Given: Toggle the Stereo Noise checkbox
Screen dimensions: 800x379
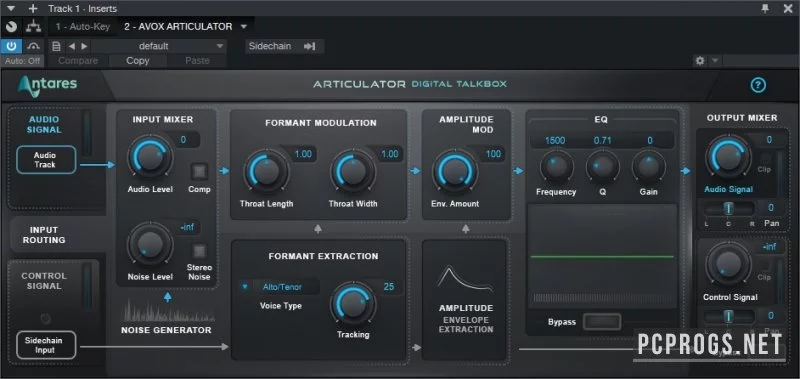Looking at the screenshot, I should point(199,250).
